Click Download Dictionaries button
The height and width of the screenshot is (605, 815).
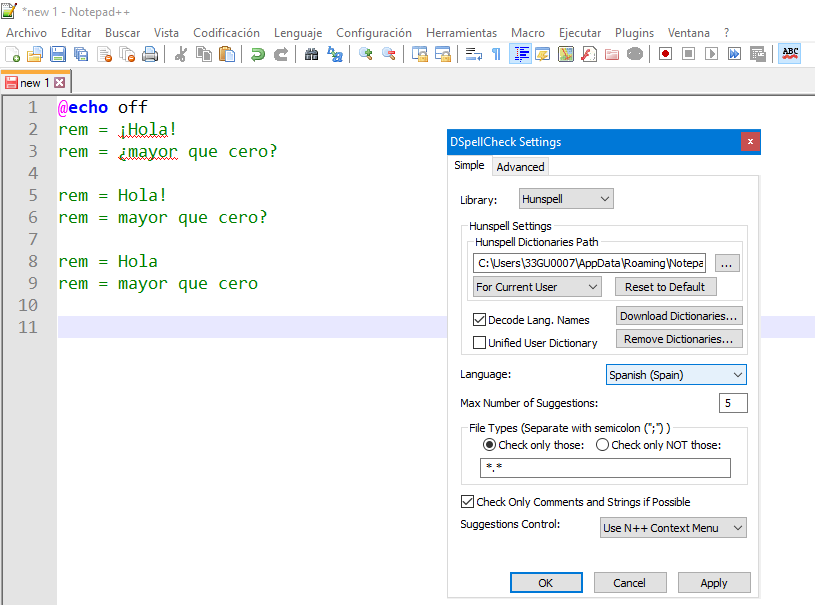point(679,316)
